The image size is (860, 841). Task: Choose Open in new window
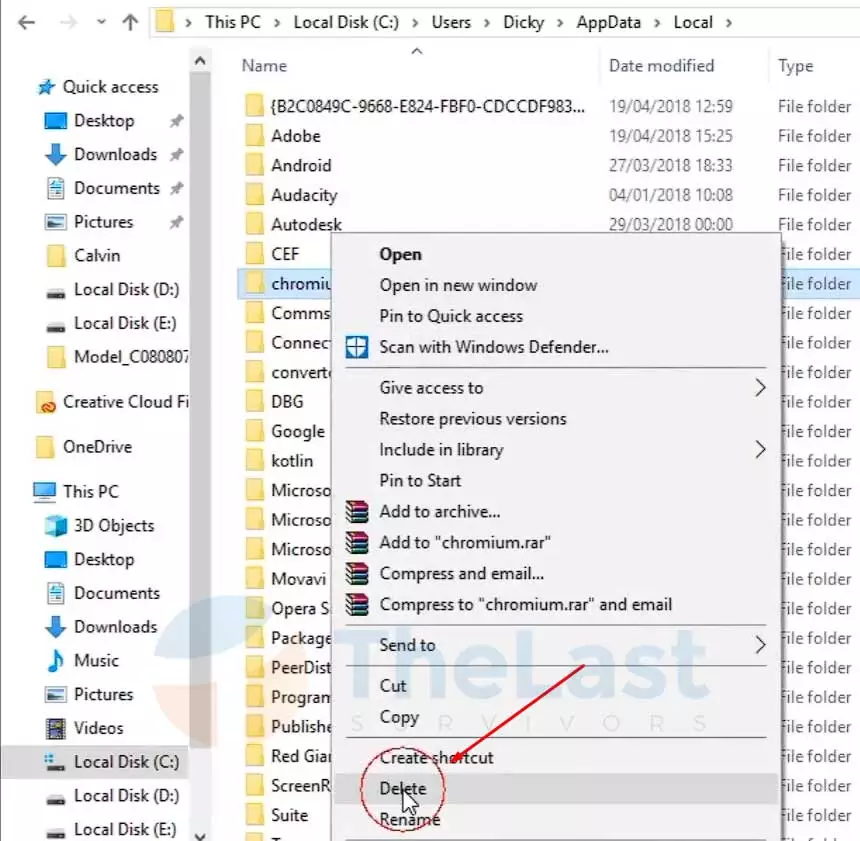(458, 285)
